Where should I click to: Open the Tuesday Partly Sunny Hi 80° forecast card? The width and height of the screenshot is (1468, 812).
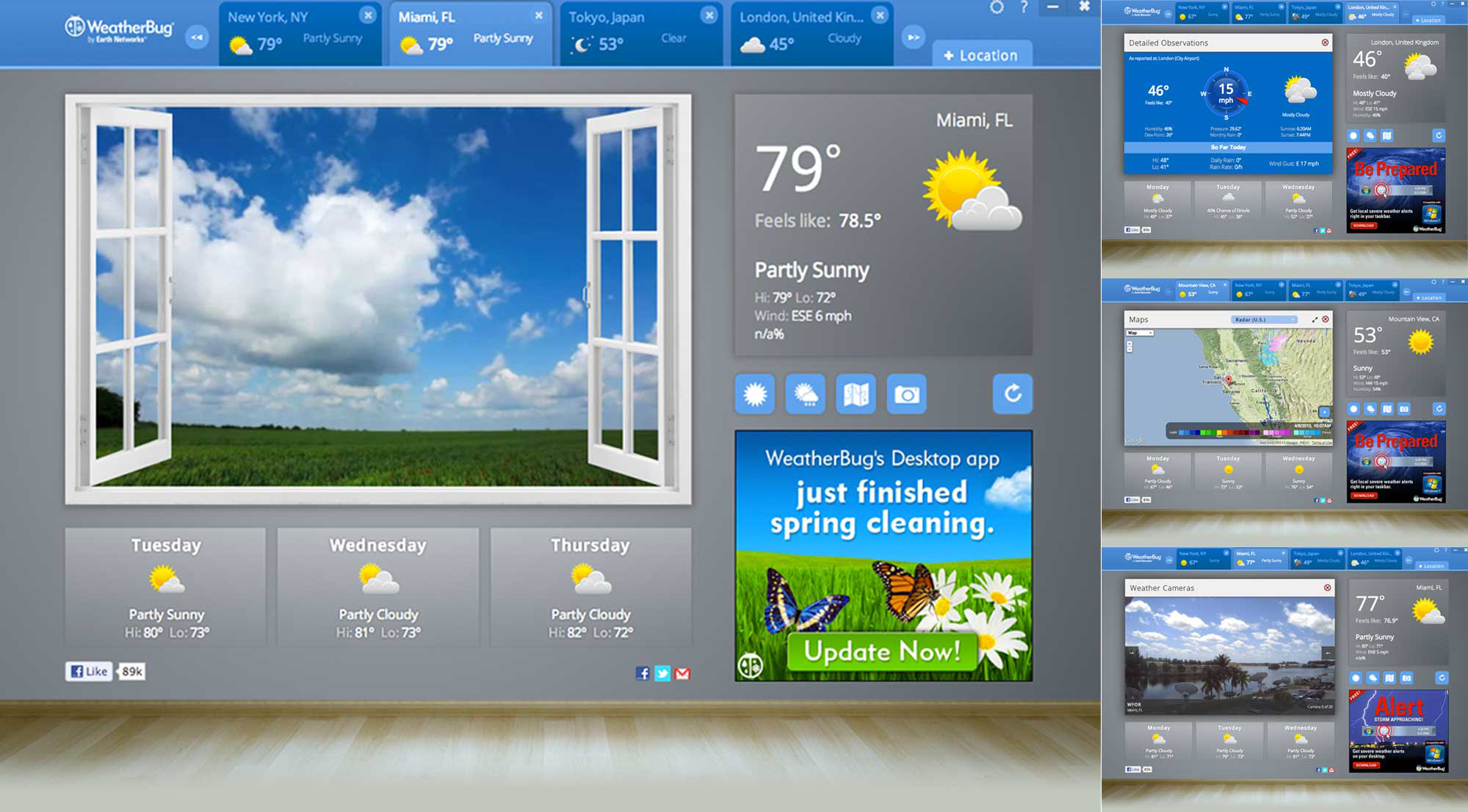166,587
